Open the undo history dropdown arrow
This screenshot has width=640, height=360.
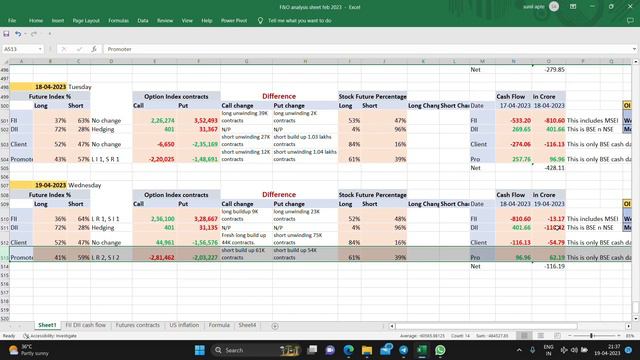25,34
